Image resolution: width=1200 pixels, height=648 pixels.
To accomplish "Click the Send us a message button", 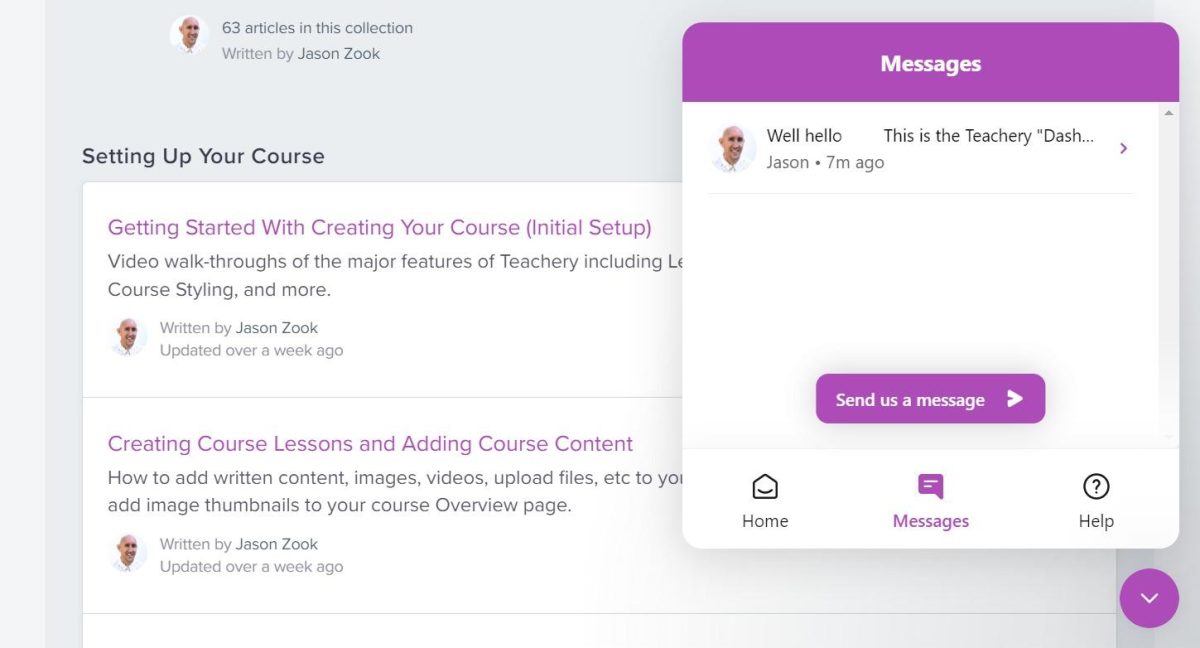I will click(x=930, y=399).
